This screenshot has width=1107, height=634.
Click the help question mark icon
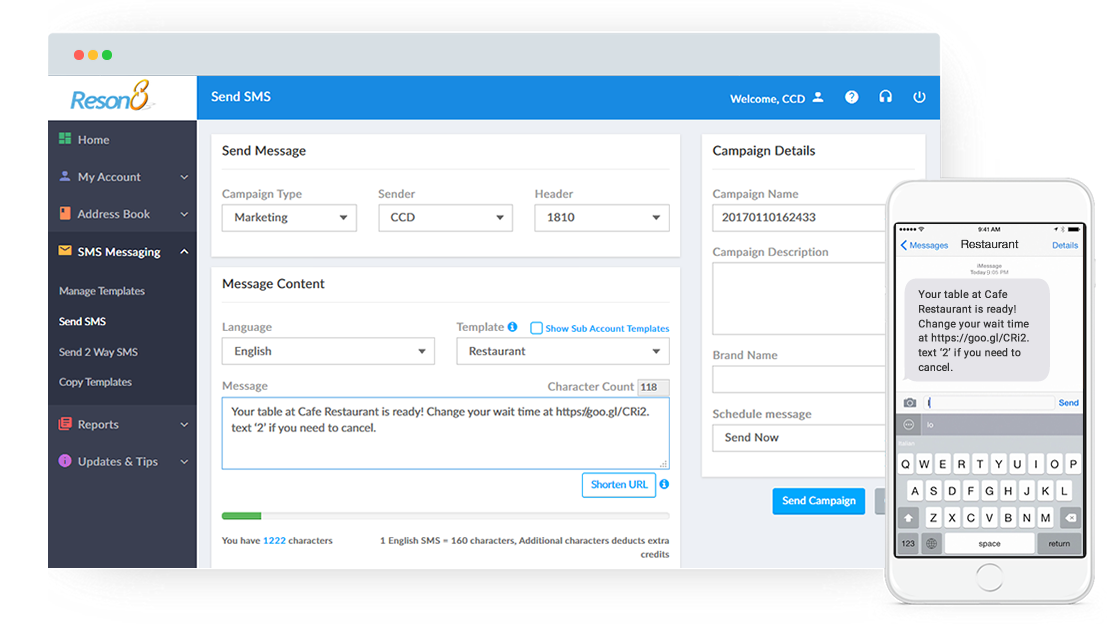point(851,98)
